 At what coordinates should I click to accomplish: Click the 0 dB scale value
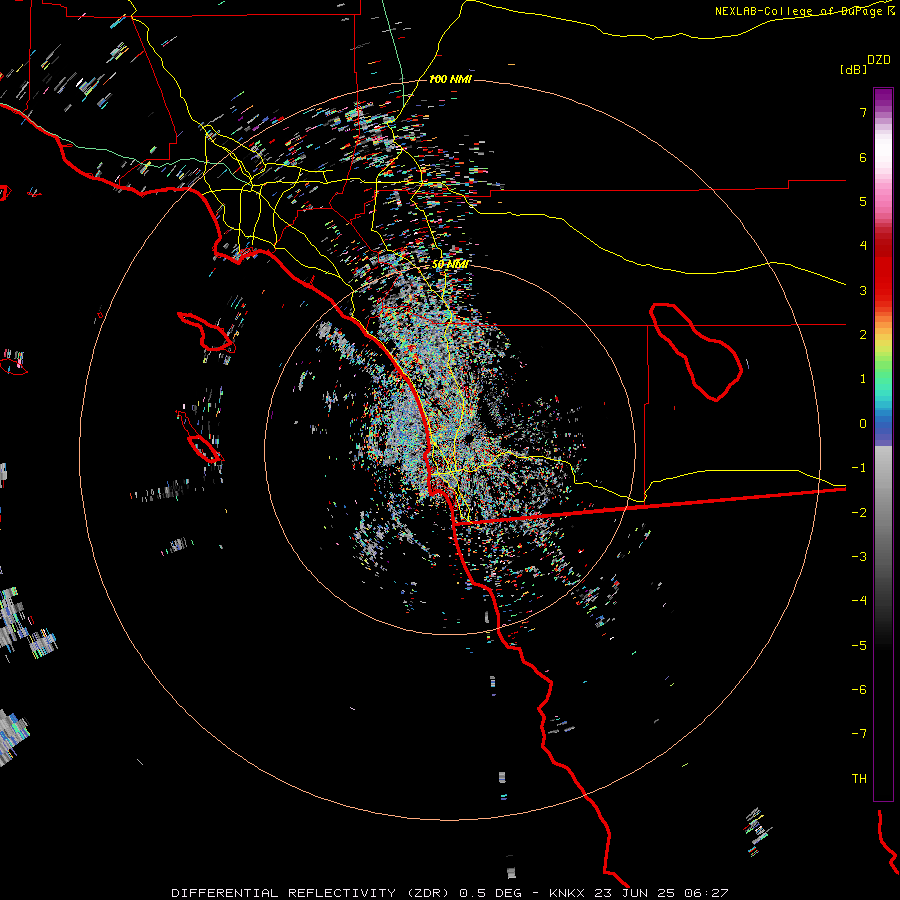863,424
